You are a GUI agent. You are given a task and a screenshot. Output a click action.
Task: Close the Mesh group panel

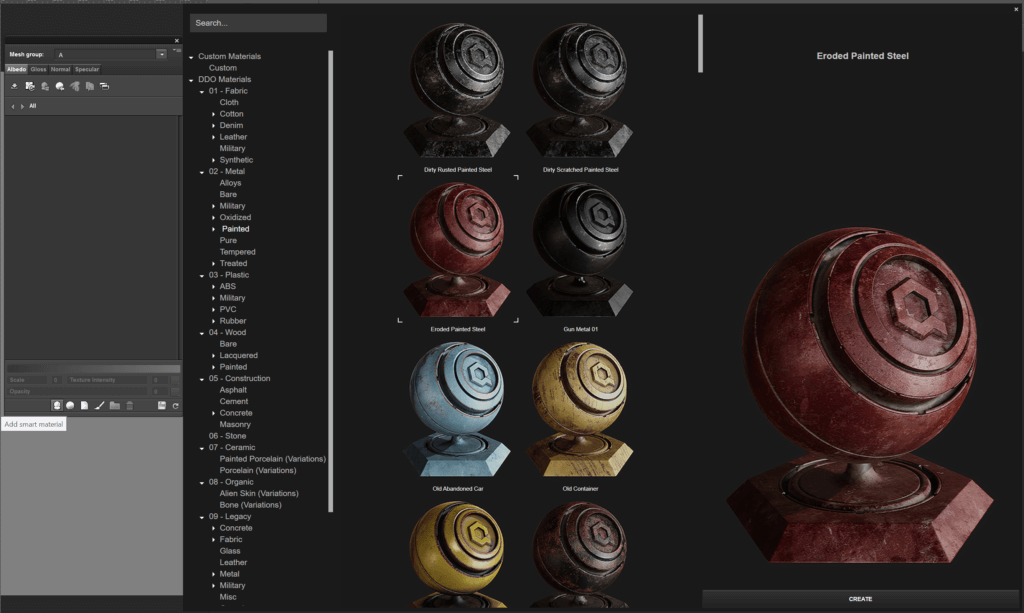click(176, 40)
